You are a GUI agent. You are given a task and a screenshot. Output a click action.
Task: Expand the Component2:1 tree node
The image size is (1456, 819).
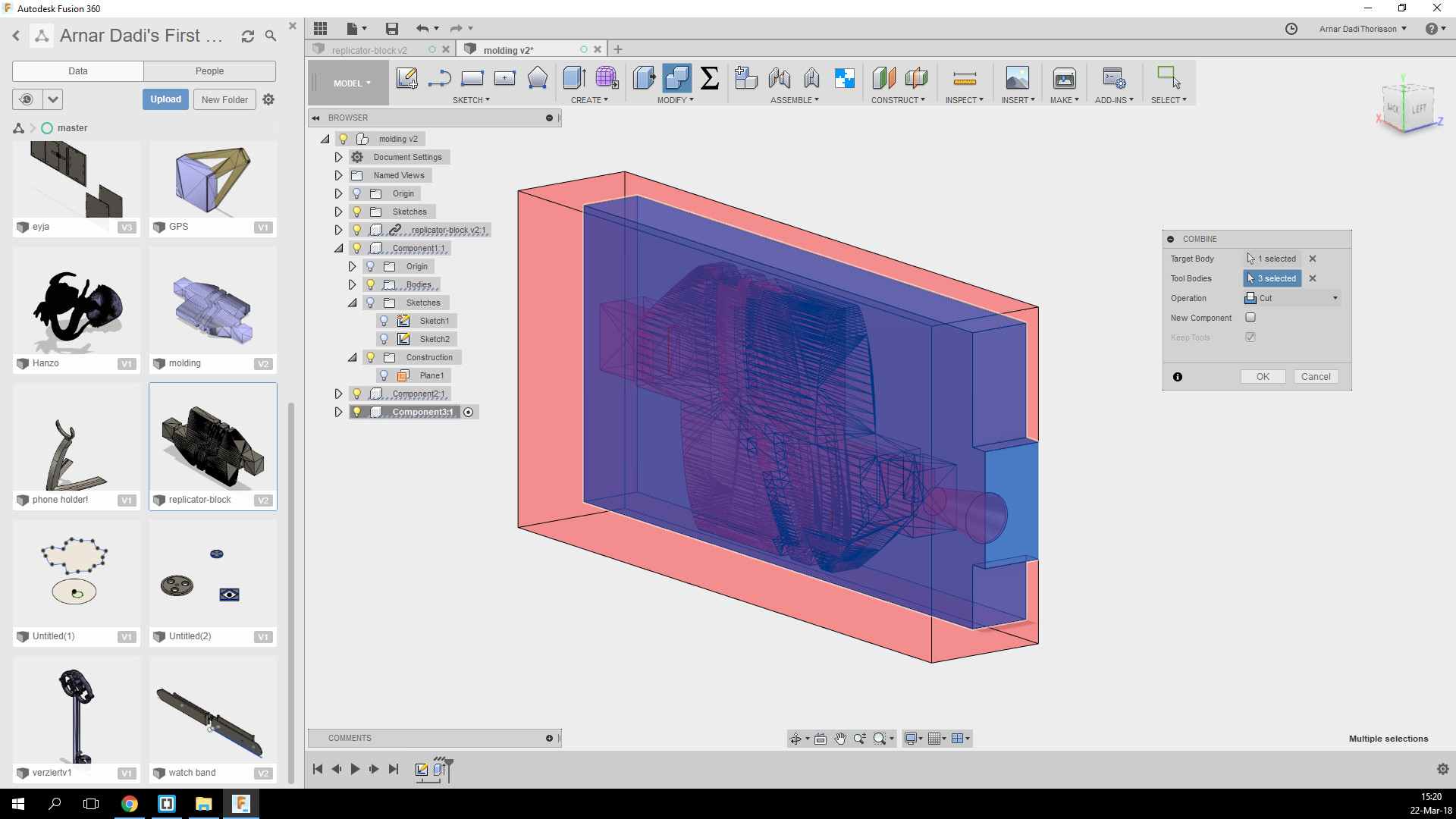pos(338,394)
